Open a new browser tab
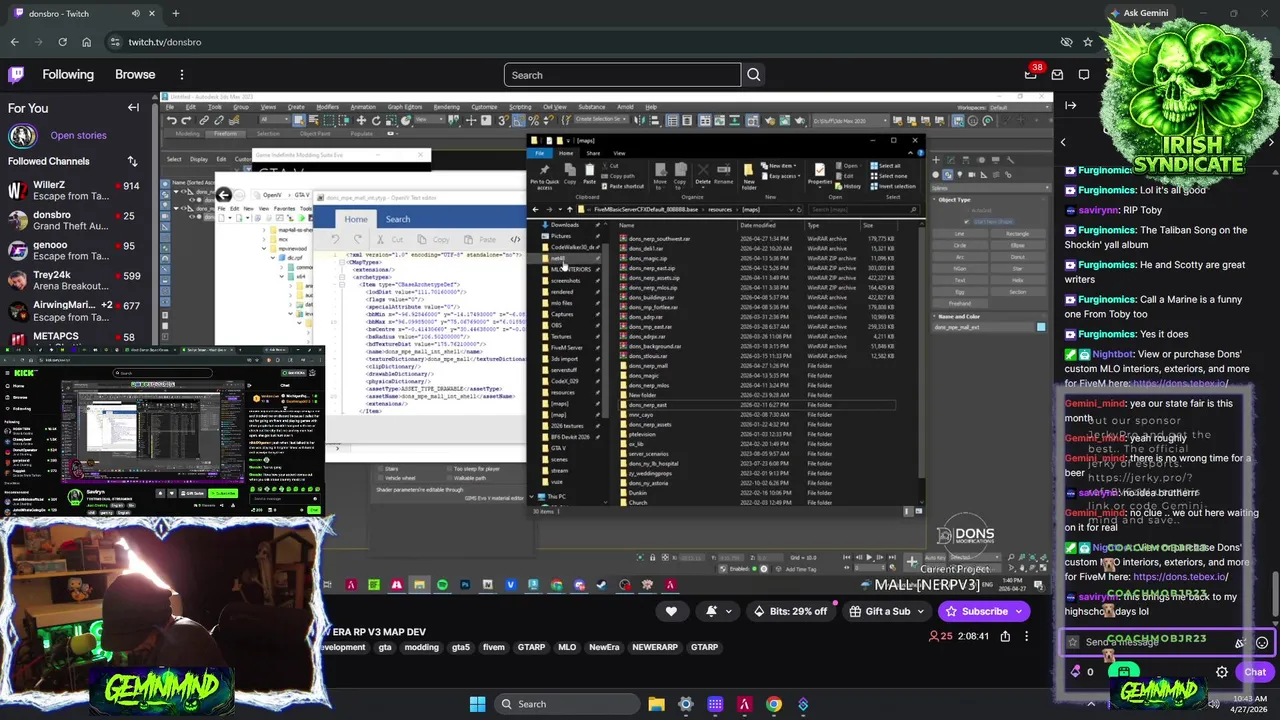The width and height of the screenshot is (1280, 720). (x=175, y=13)
